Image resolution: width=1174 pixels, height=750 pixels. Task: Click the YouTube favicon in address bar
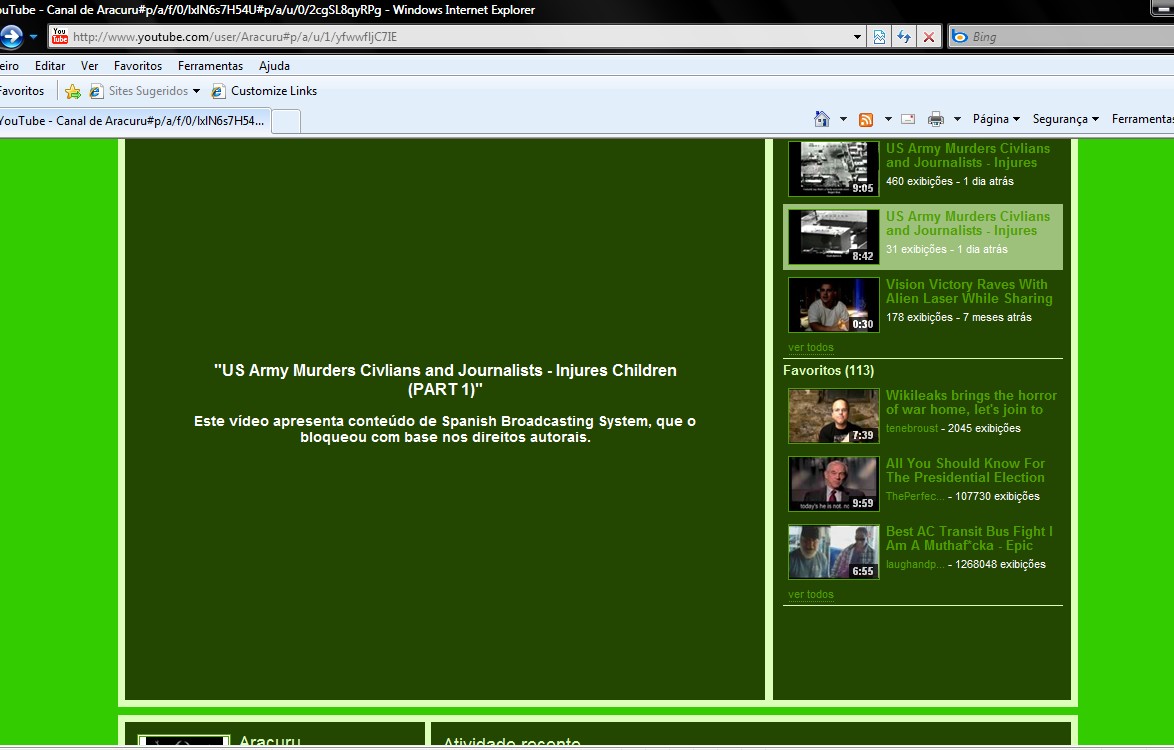pyautogui.click(x=60, y=37)
